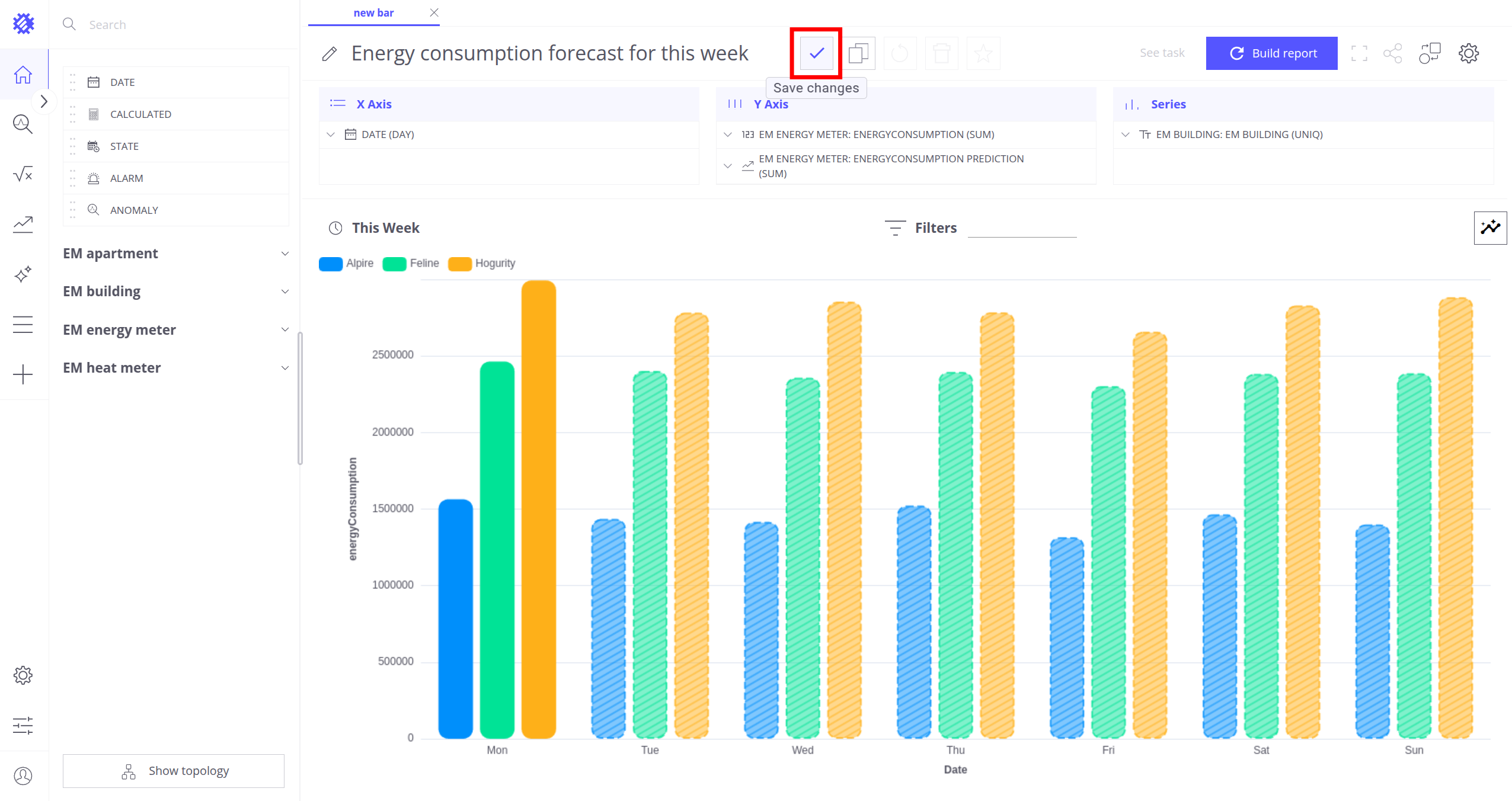Click the forecast sparkline button right of Filters
Viewport: 1512px width, 801px height.
pyautogui.click(x=1489, y=228)
